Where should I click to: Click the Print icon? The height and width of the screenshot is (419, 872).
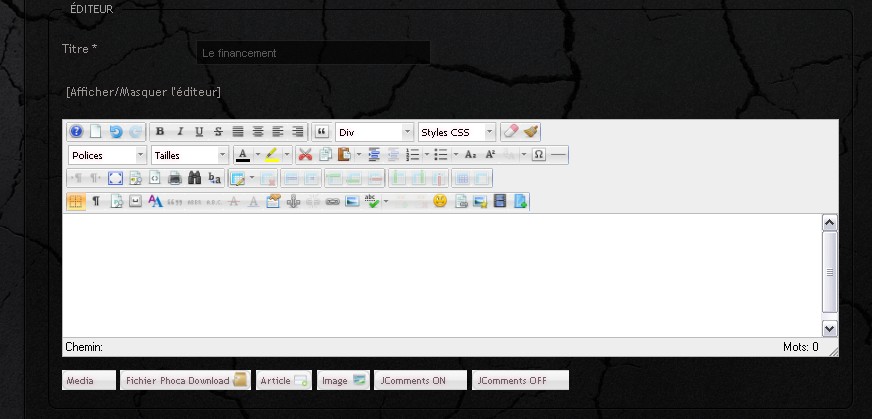pyautogui.click(x=174, y=178)
